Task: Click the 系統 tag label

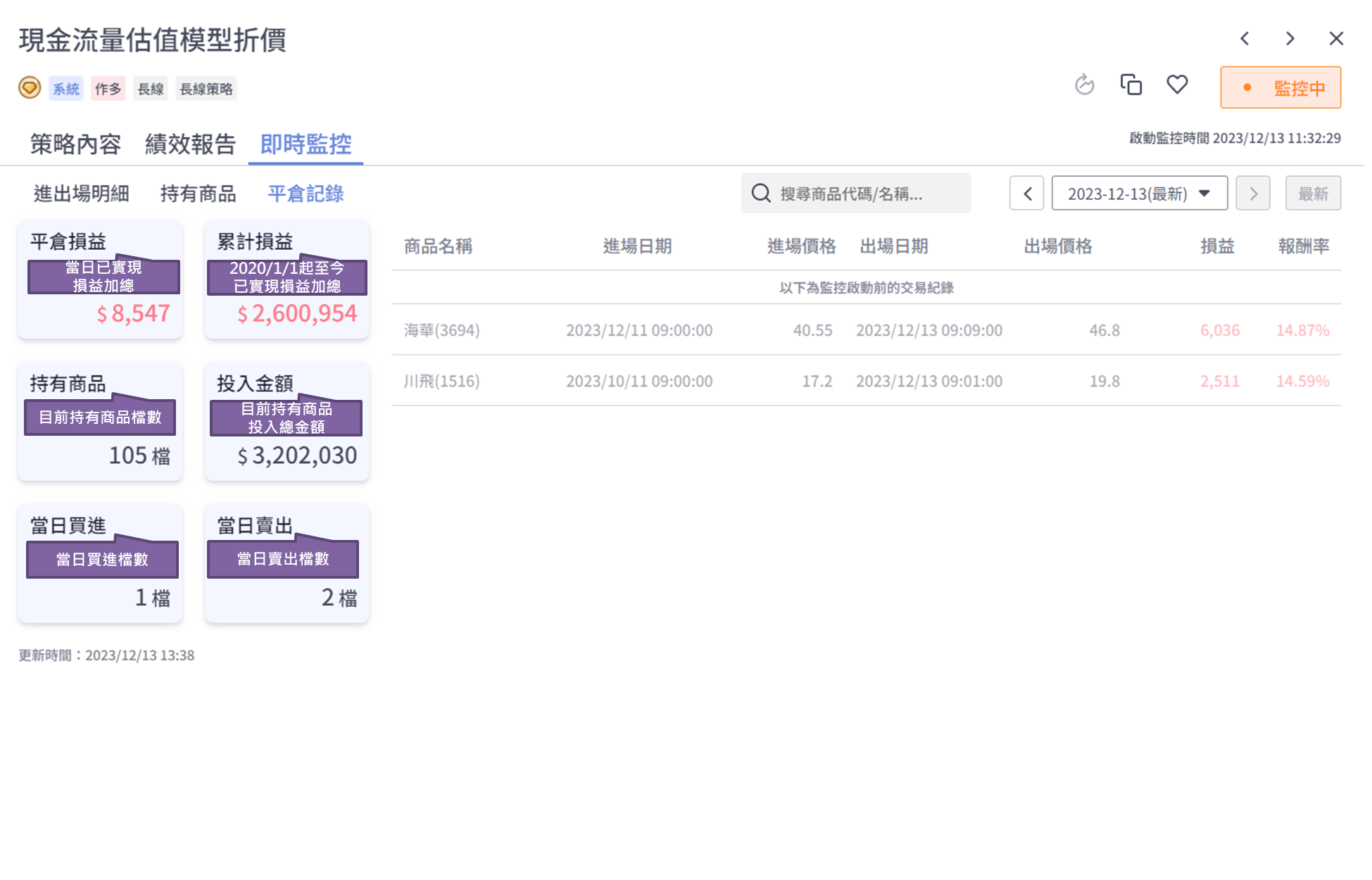Action: [66, 89]
